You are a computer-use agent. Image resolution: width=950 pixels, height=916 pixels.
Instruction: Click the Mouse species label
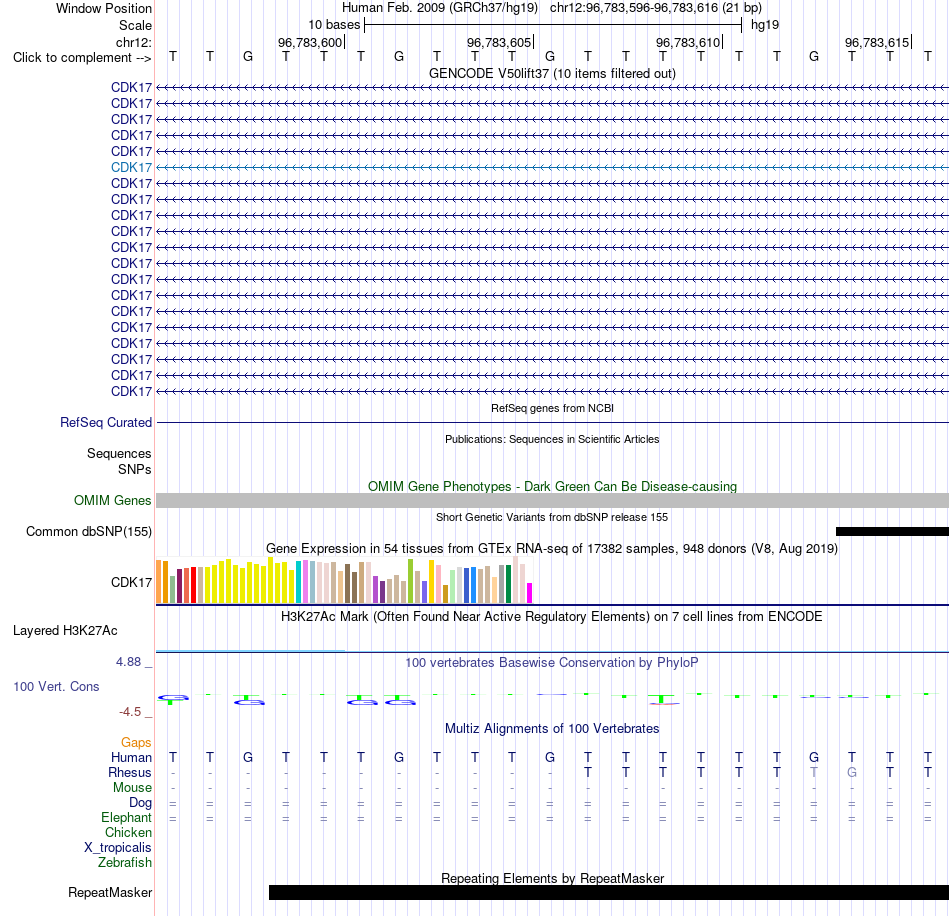pyautogui.click(x=132, y=788)
